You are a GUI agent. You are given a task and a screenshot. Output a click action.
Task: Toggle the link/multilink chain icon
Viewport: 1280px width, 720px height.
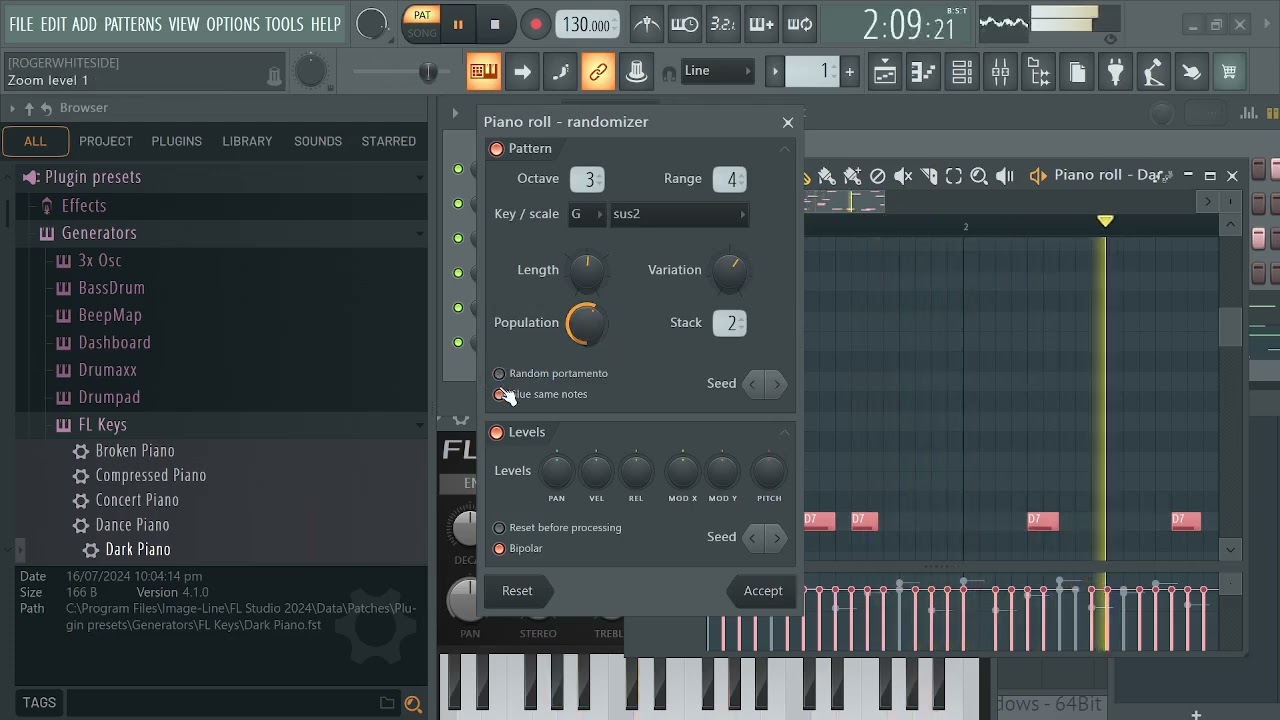point(598,71)
